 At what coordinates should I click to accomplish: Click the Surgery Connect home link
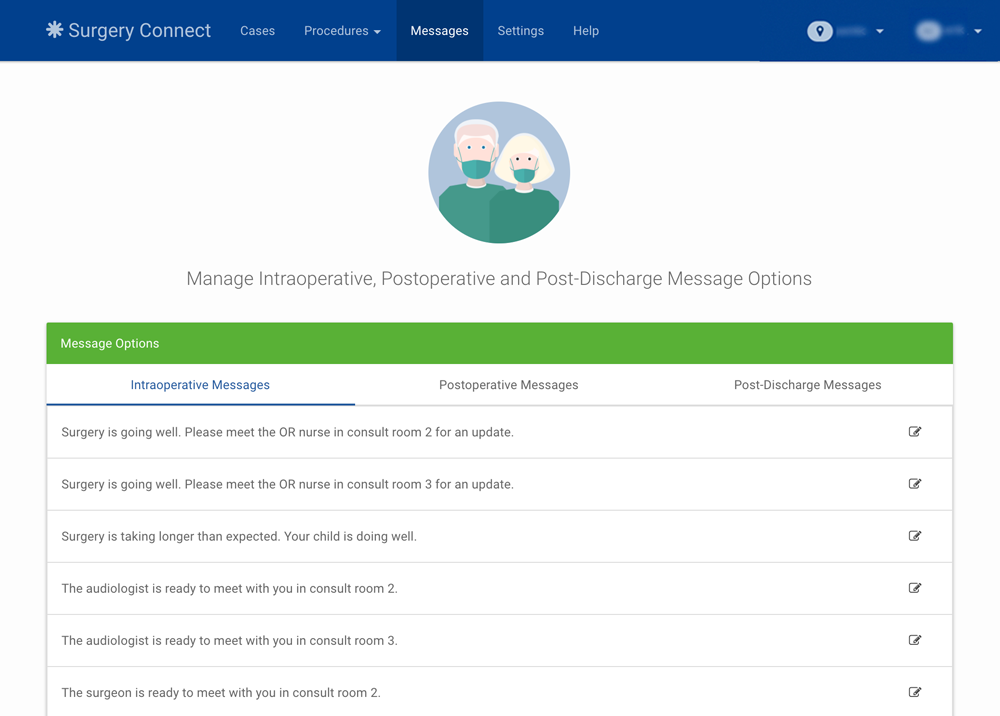(x=127, y=30)
